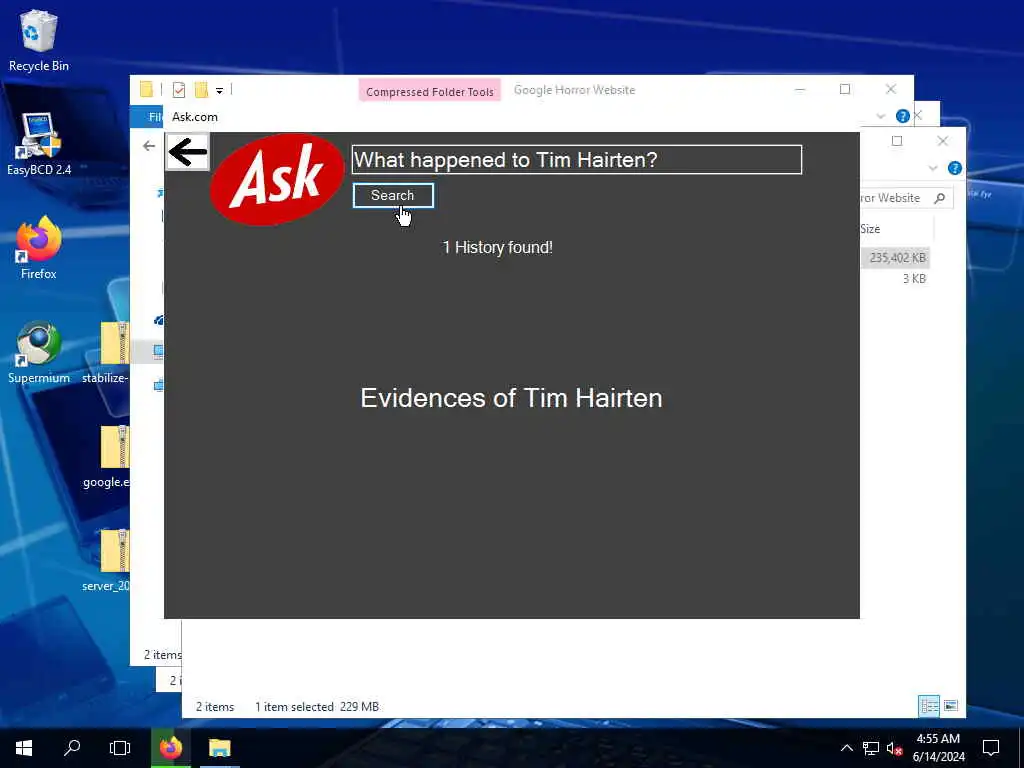Click the Help icon in rear Explorer window

pyautogui.click(x=954, y=168)
